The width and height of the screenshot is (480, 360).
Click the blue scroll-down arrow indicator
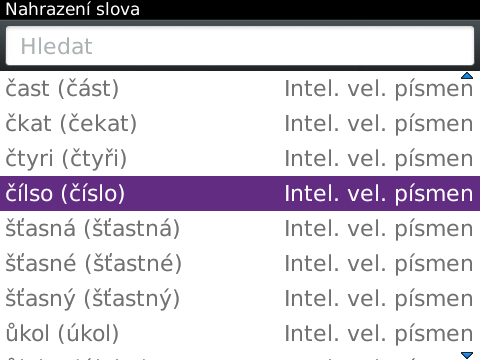467,355
